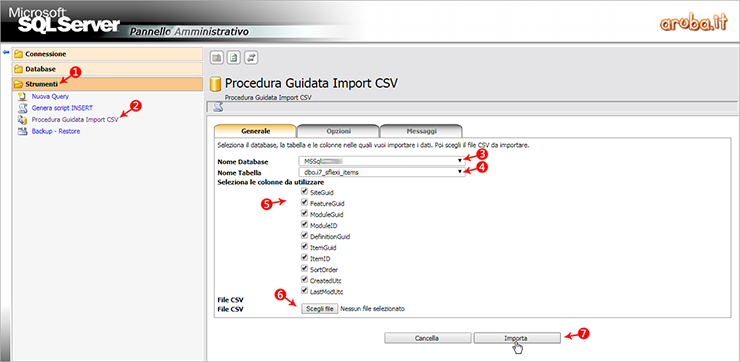Click the Connessione folder icon
Screen dimensions: 740x362
tap(19, 54)
